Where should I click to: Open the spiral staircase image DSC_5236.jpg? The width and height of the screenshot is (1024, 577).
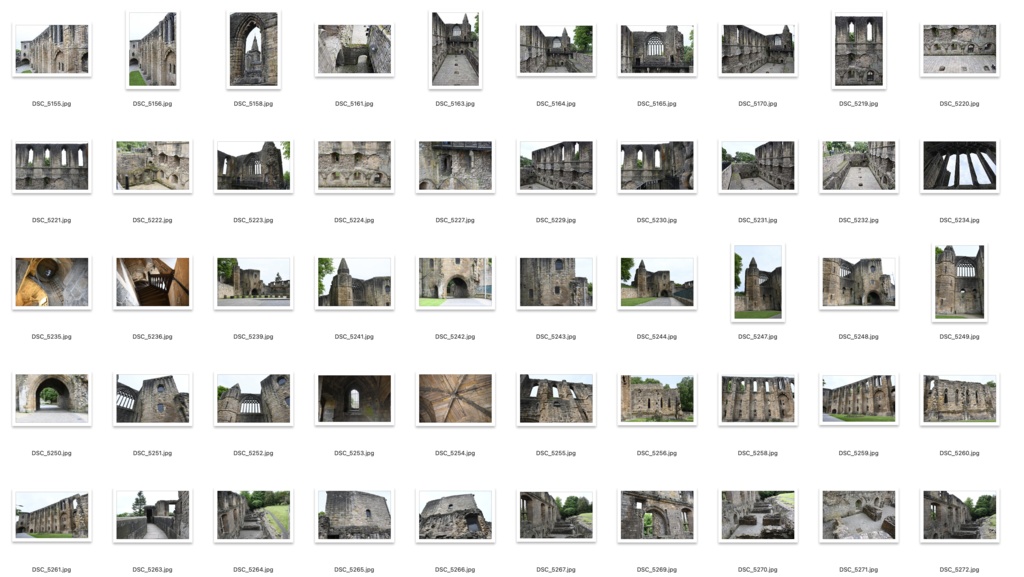click(152, 282)
